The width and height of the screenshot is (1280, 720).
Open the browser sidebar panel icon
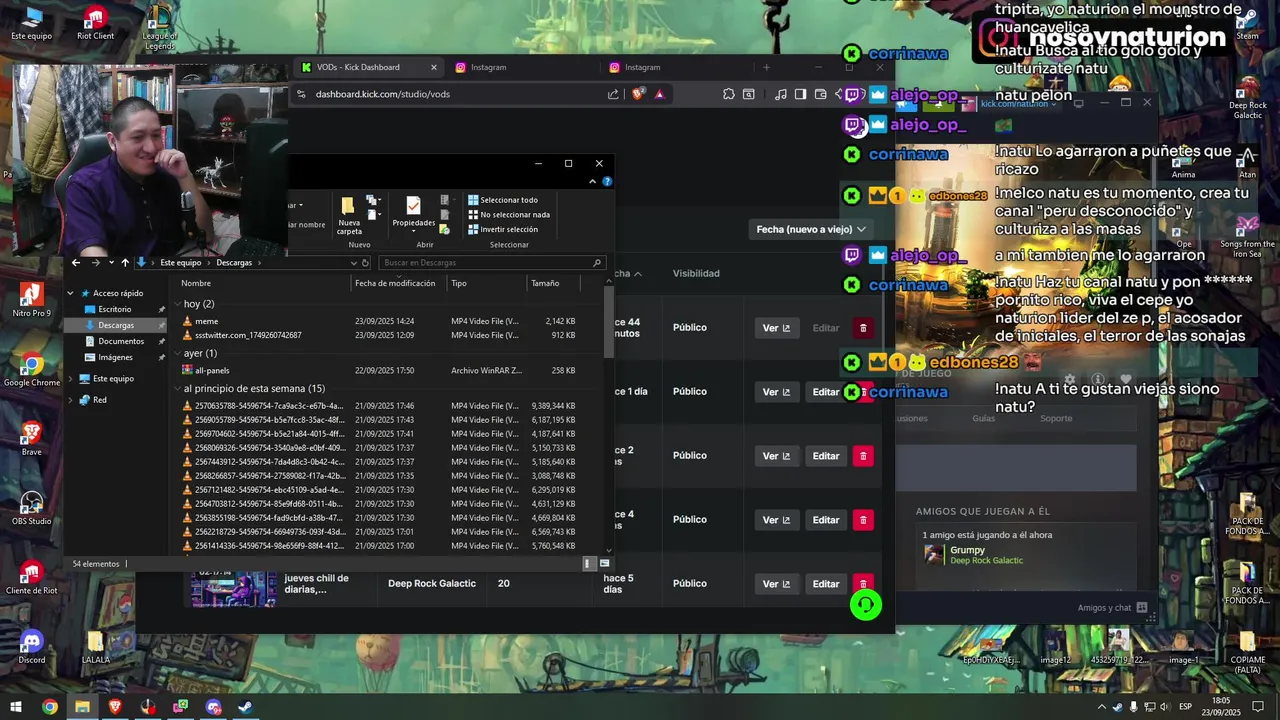(x=800, y=94)
